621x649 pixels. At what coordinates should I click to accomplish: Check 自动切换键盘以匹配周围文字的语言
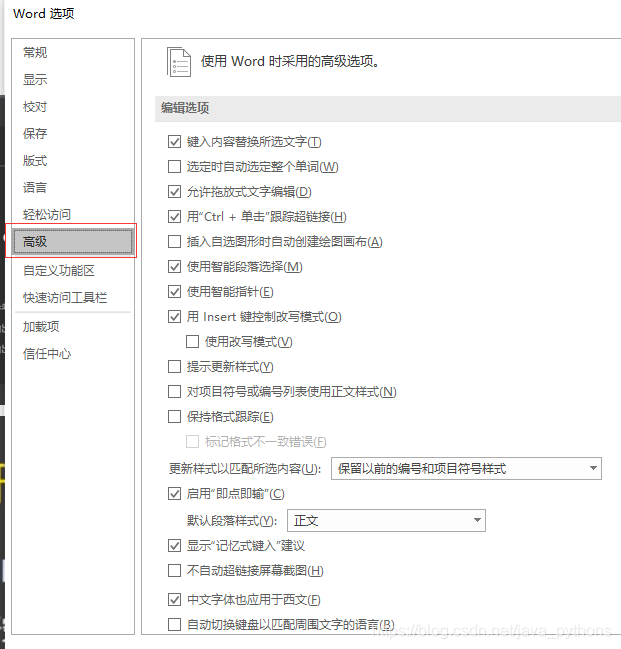point(174,624)
